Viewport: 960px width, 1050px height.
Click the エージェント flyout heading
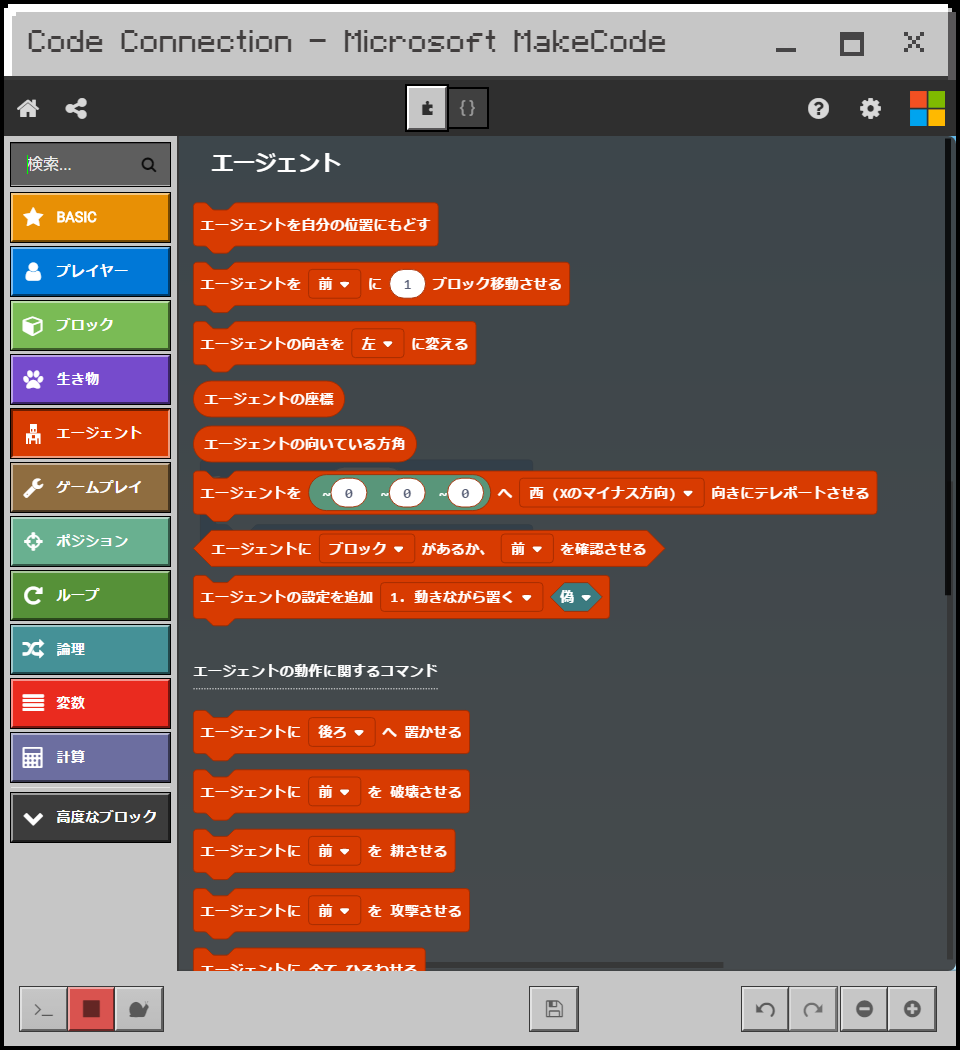(x=276, y=163)
